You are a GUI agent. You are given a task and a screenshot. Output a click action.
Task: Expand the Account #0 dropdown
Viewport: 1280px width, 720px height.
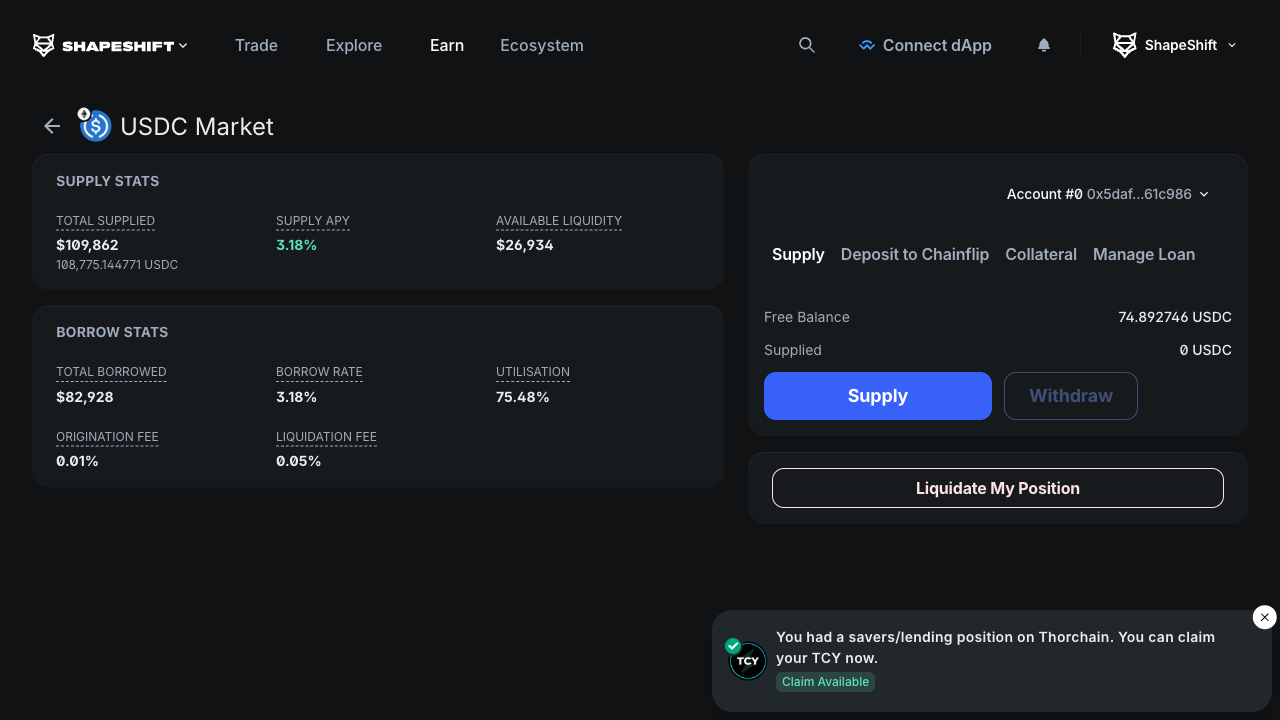1204,194
